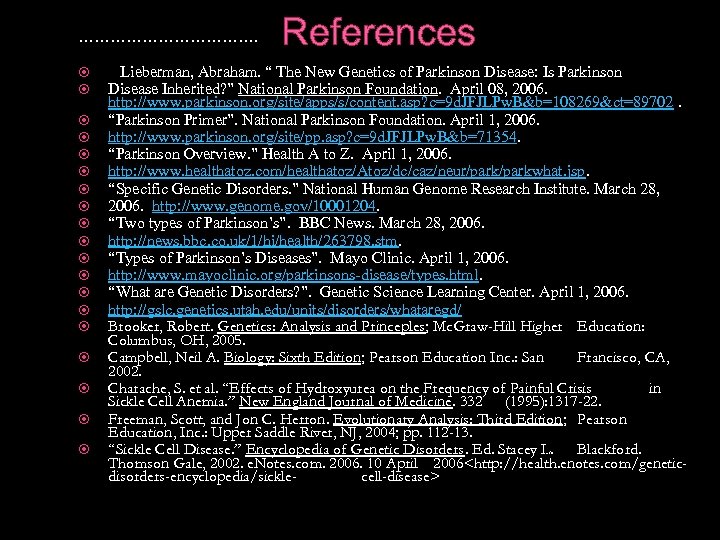720x540 pixels.
Task: Click the "Parkinson Overview." Health A to Z line
Action: [x=280, y=154]
